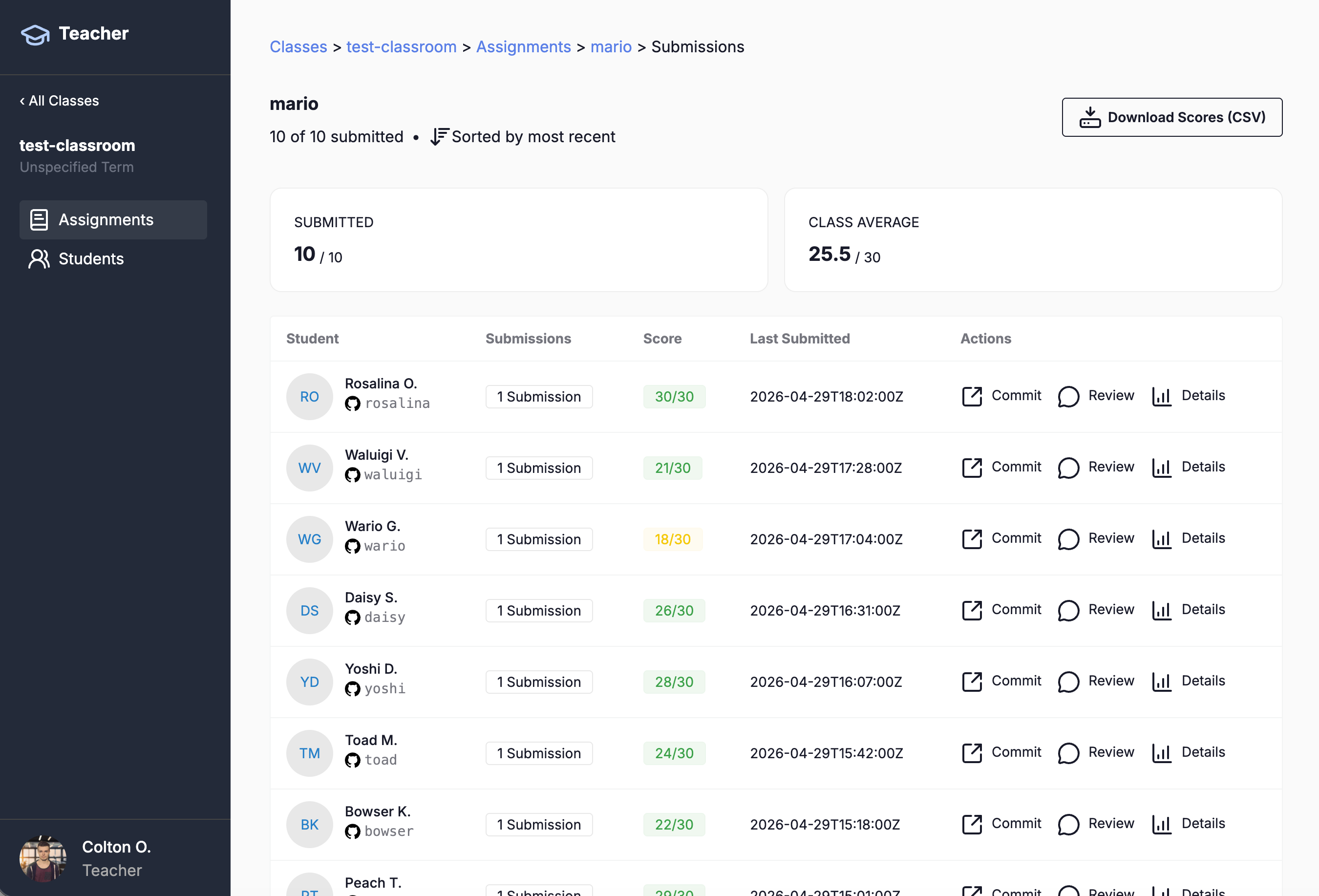Click the Review bubble icon for Wario
The height and width of the screenshot is (896, 1319).
(x=1068, y=539)
